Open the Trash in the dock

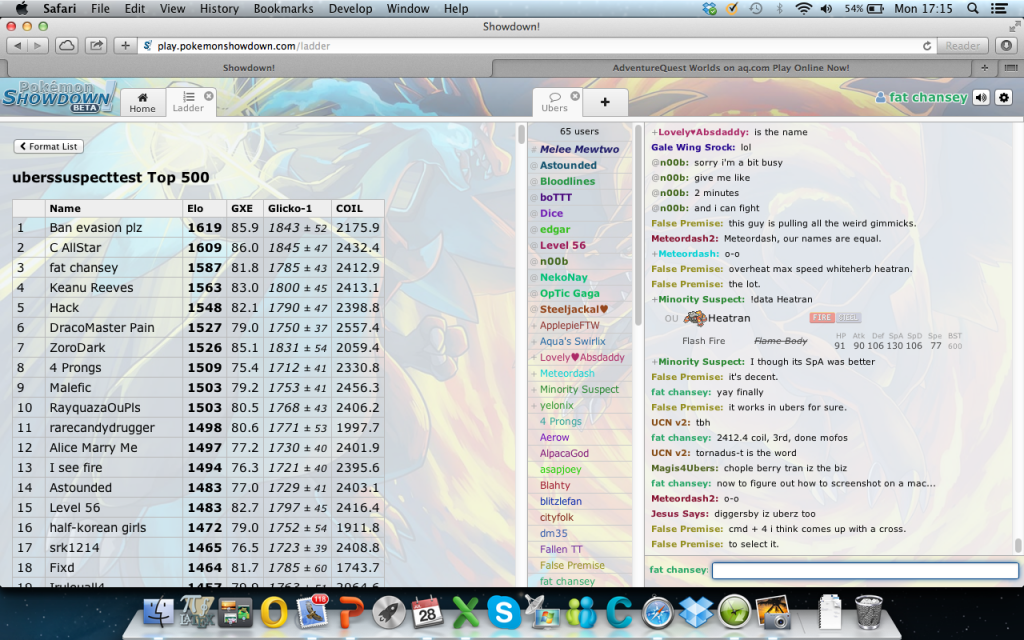point(869,611)
